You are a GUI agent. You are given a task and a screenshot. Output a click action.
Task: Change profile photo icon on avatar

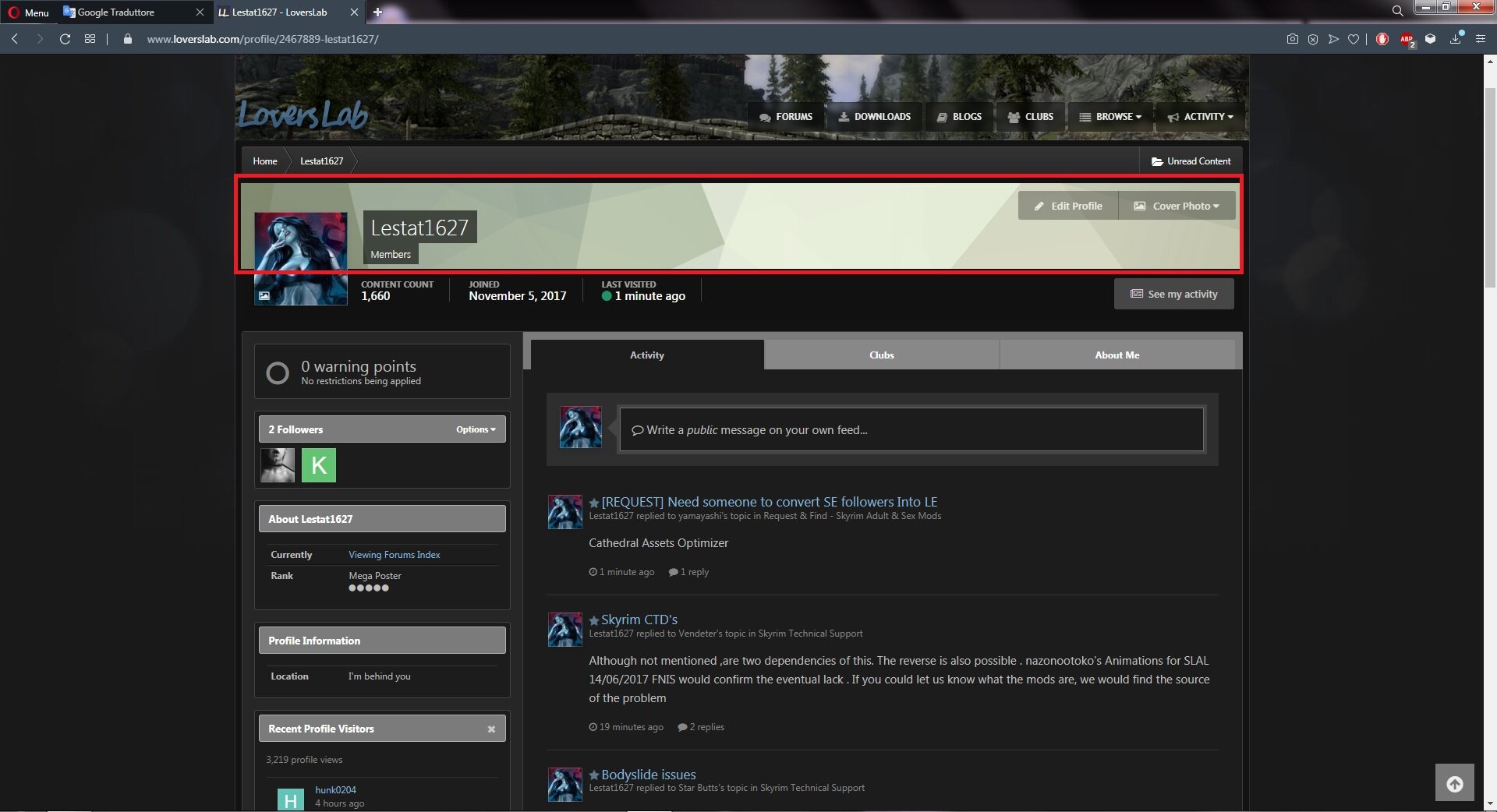(264, 295)
